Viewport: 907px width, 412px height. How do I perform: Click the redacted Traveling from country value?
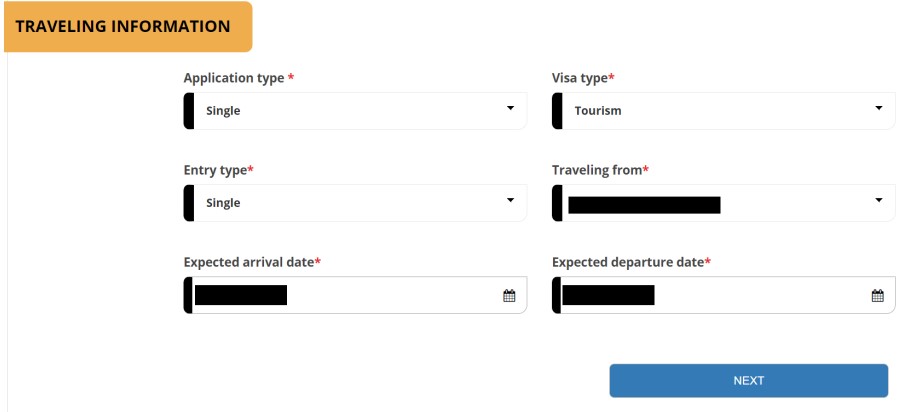(x=644, y=205)
